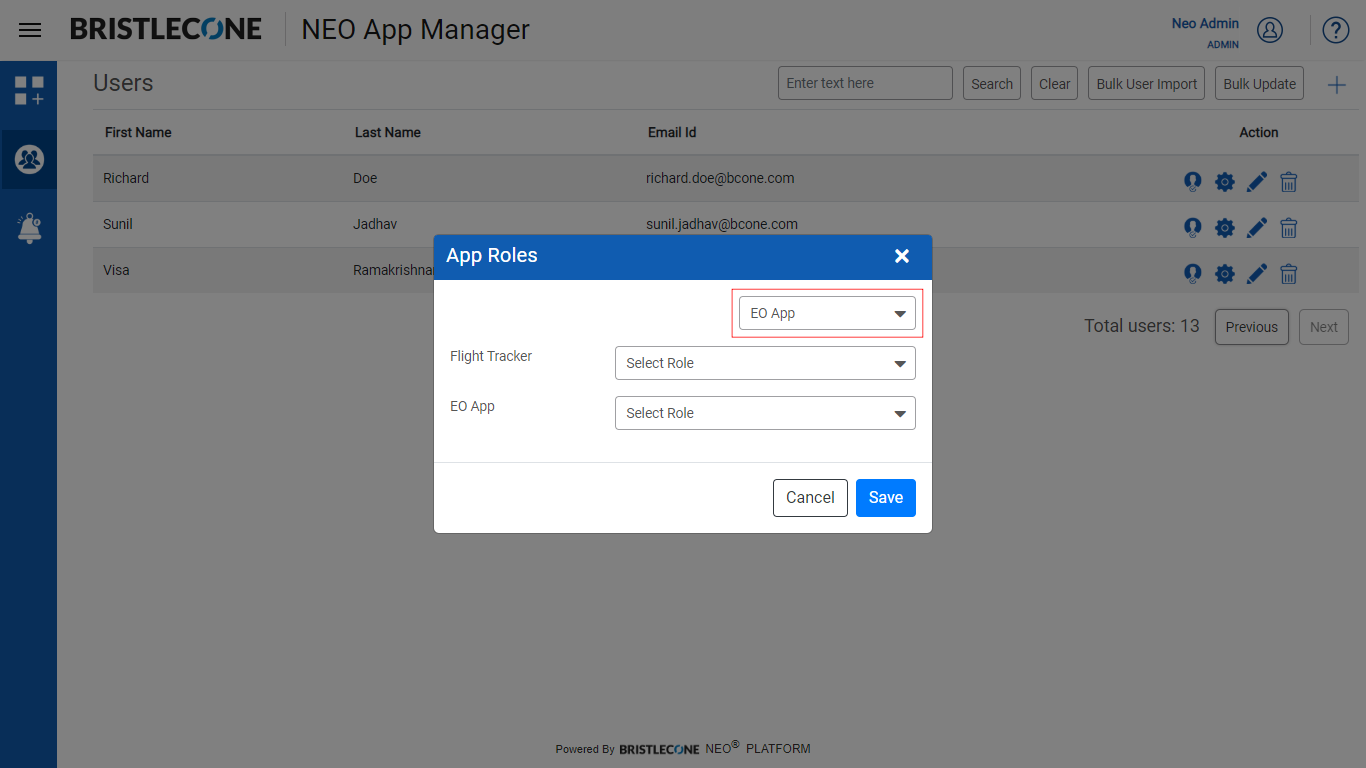The height and width of the screenshot is (768, 1366).
Task: Delete Richard with the trash icon
Action: (1289, 181)
